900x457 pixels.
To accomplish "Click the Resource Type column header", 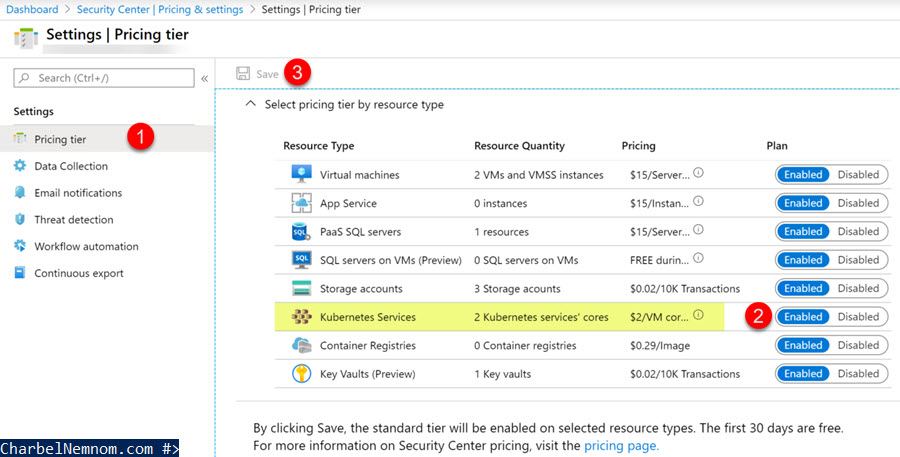I will [x=319, y=146].
